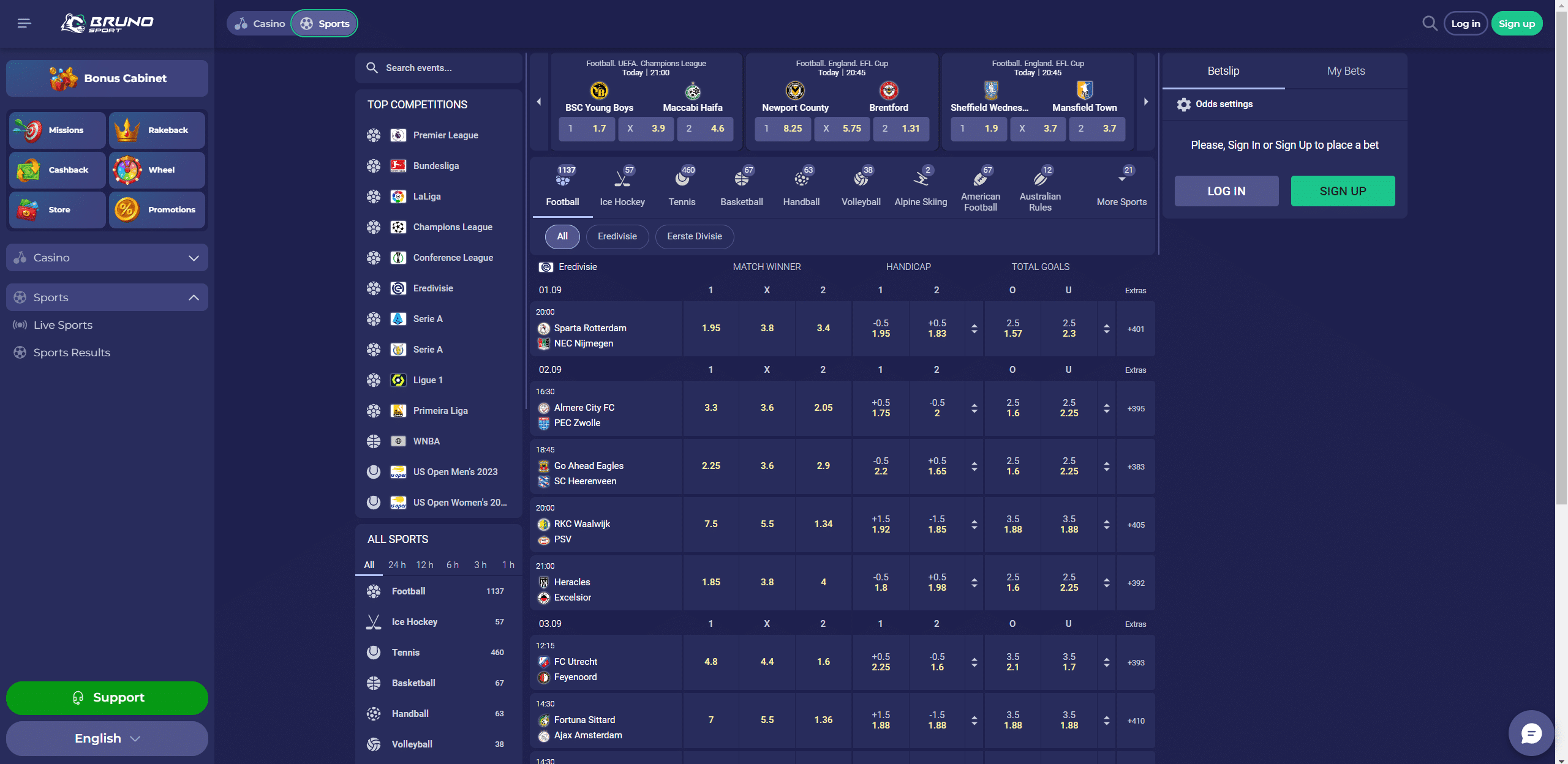Change handicap line for FC Utrecht match
The height and width of the screenshot is (764, 1568).
974,662
